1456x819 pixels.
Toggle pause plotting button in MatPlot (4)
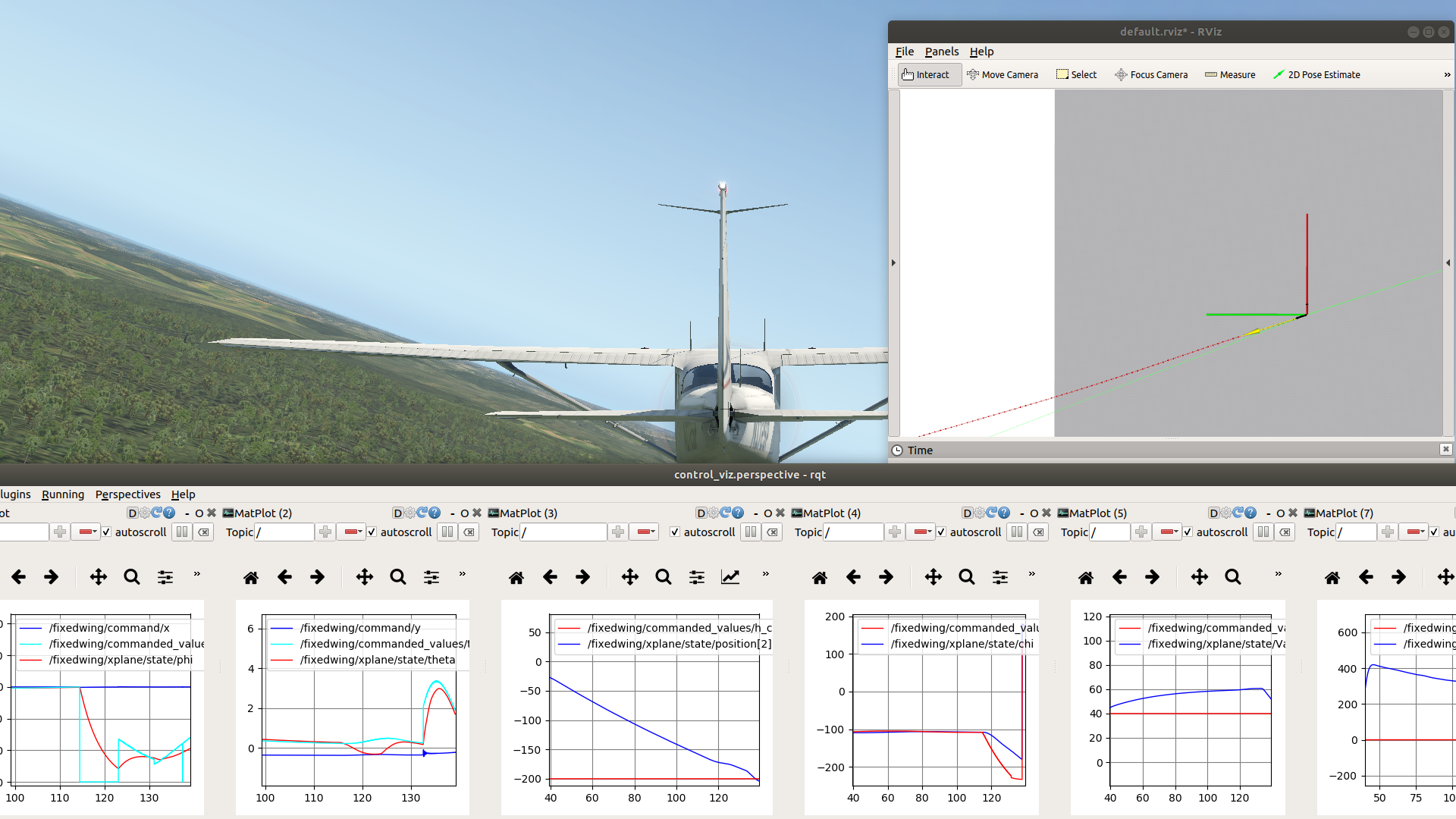click(x=1017, y=532)
